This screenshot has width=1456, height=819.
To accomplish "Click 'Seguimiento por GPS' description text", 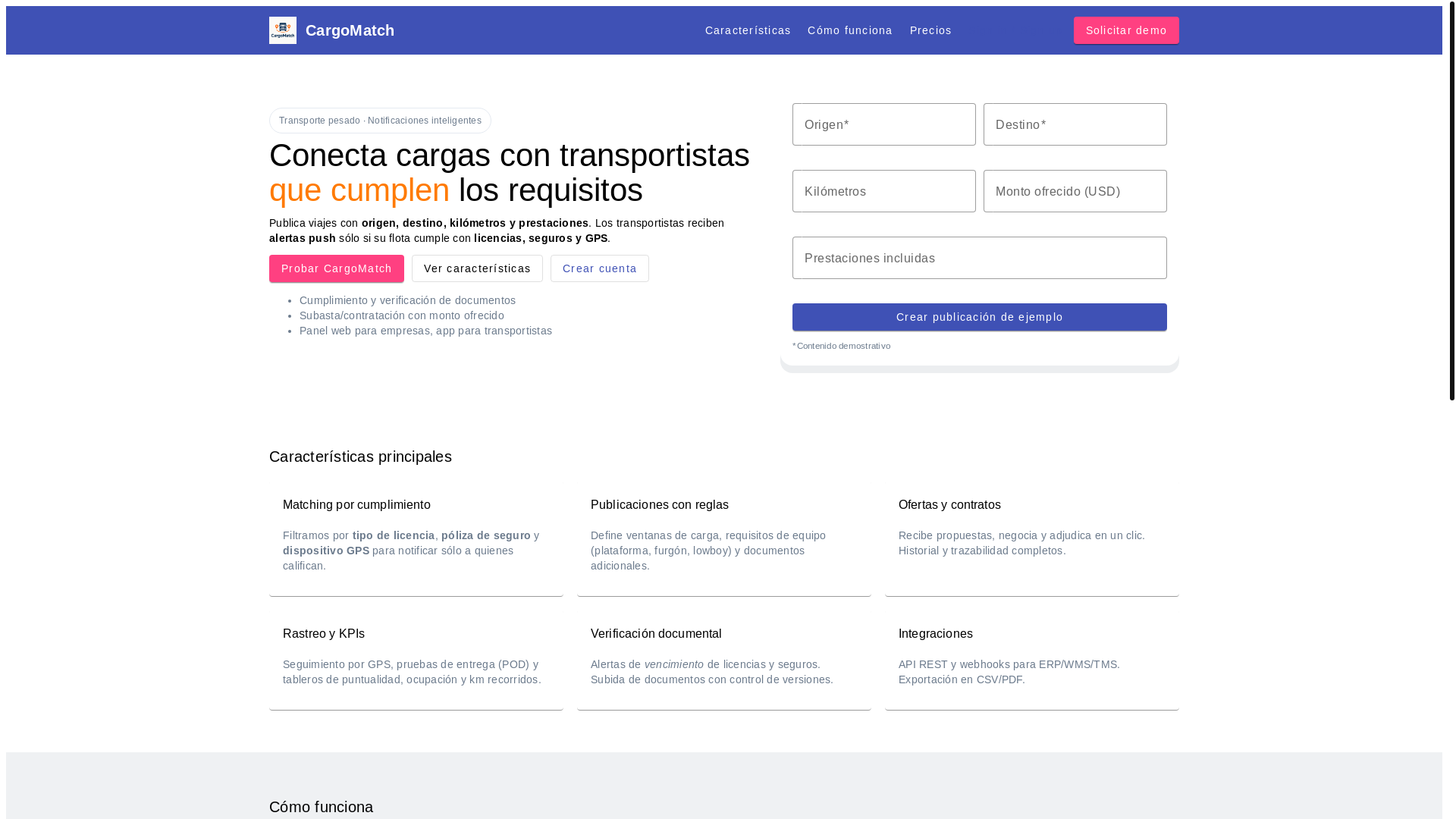I will (412, 672).
